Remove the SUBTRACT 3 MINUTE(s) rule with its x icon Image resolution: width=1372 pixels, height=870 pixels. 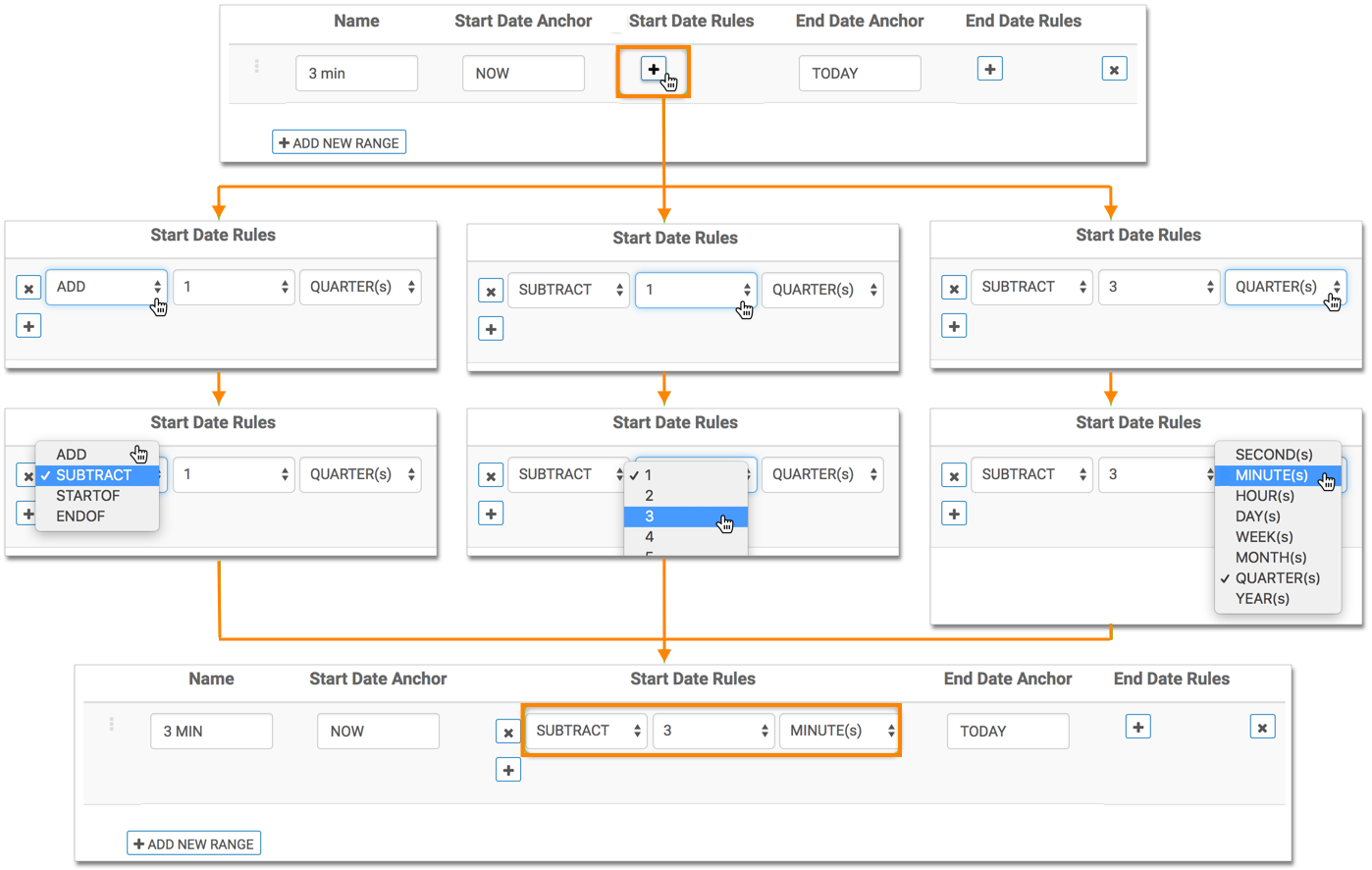pyautogui.click(x=508, y=733)
